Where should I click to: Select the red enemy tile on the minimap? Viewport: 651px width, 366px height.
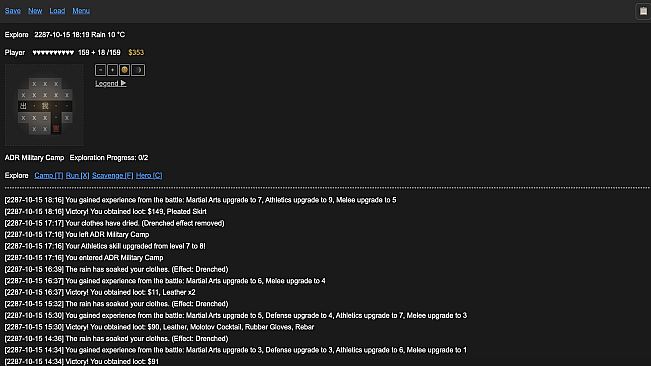[56, 129]
